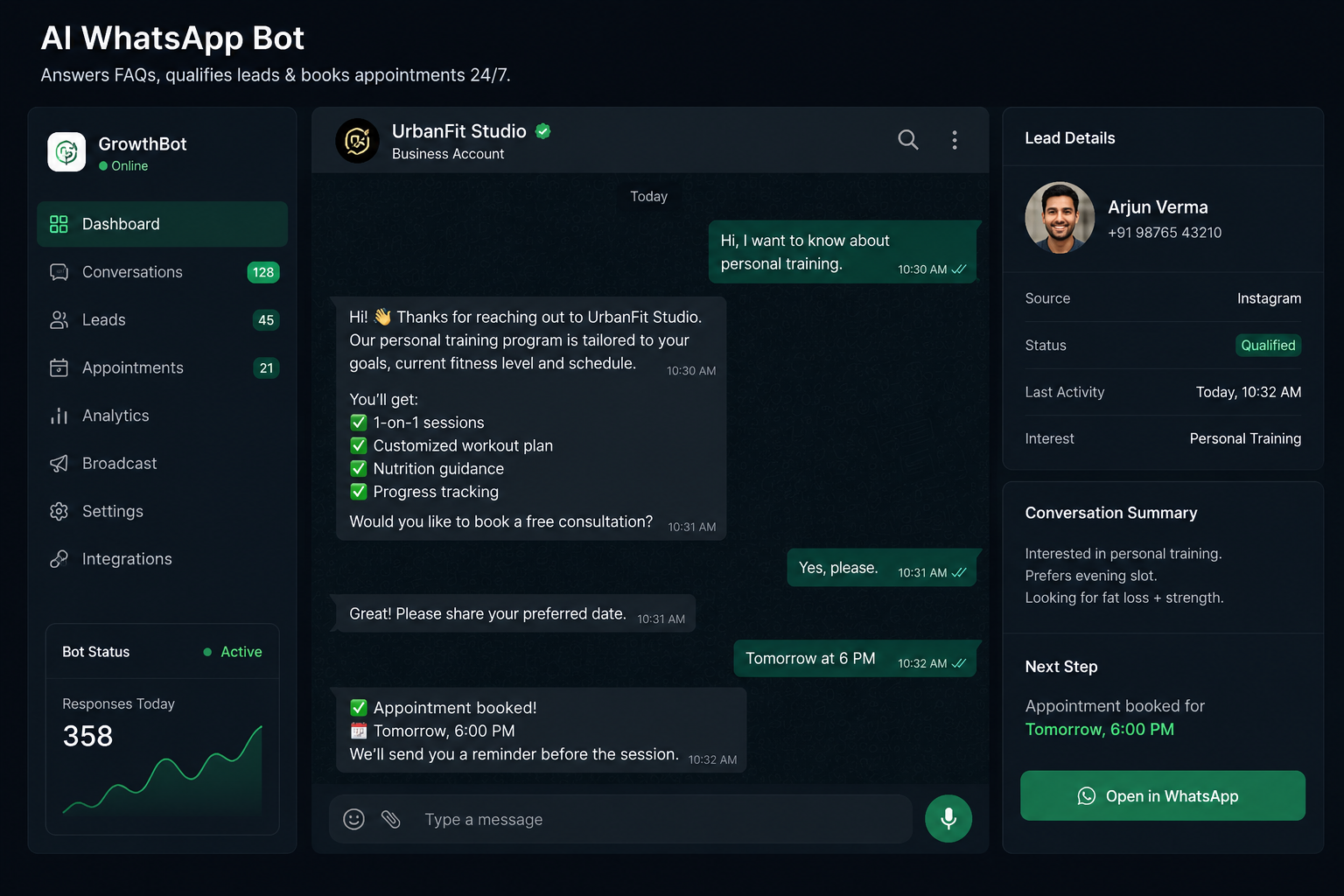Click the phone number '+91 98765 43210'
Viewport: 1344px width, 896px height.
pos(1165,233)
